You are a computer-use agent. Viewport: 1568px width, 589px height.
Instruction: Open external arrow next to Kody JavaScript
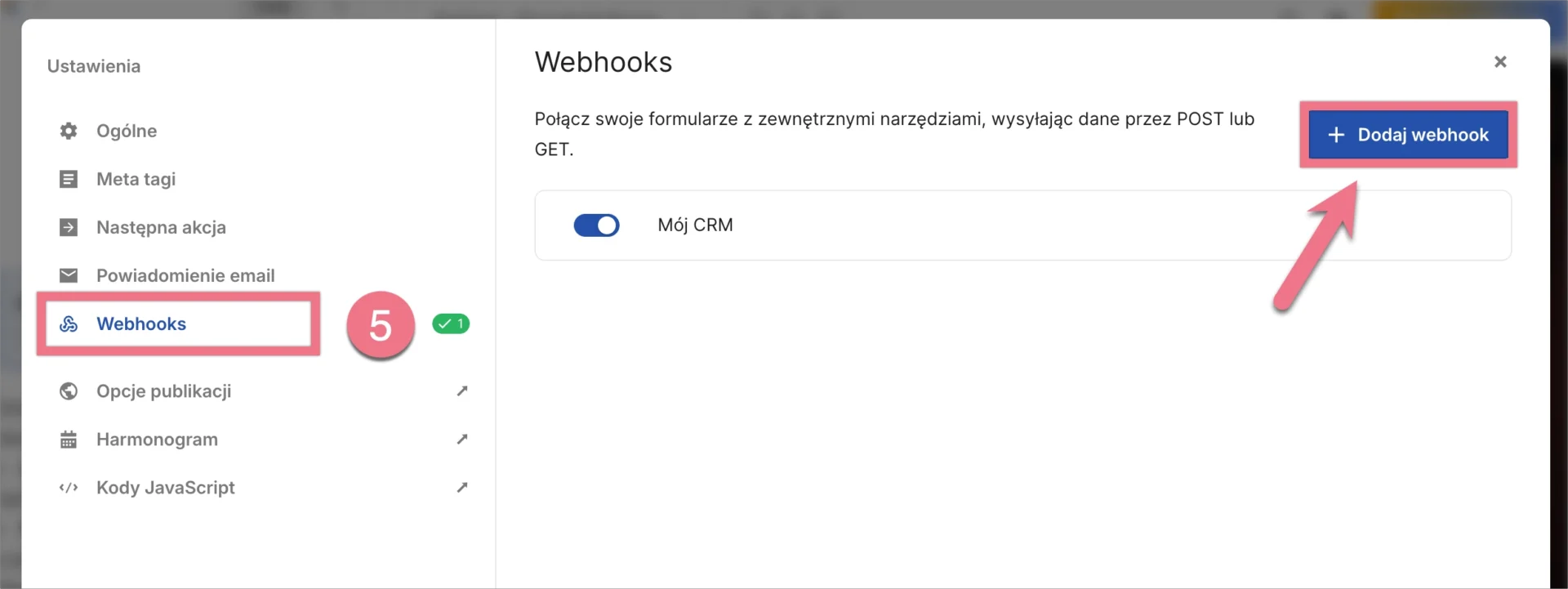tap(462, 488)
